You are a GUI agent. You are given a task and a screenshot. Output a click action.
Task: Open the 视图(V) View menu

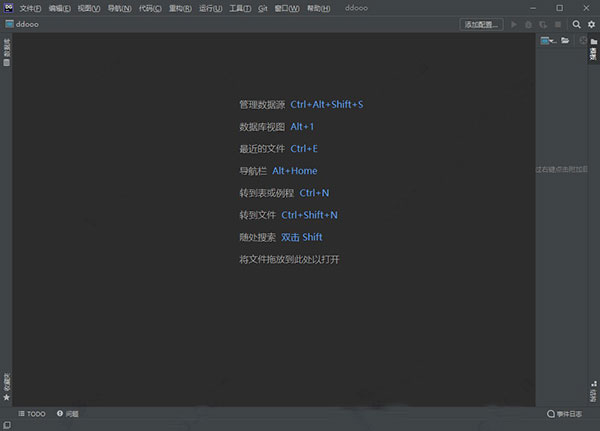pos(89,8)
